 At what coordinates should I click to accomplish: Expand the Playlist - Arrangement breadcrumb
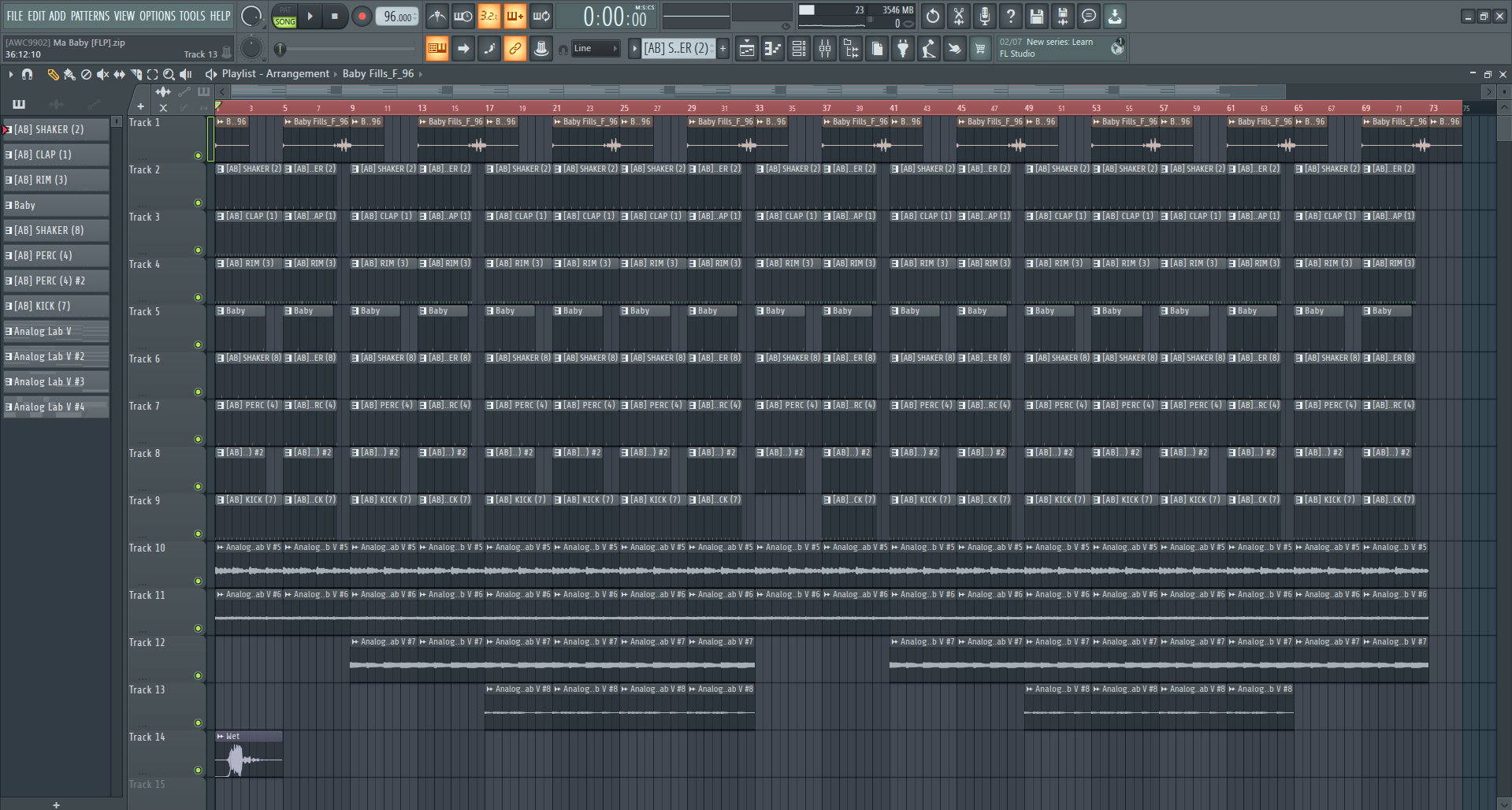pyautogui.click(x=275, y=73)
